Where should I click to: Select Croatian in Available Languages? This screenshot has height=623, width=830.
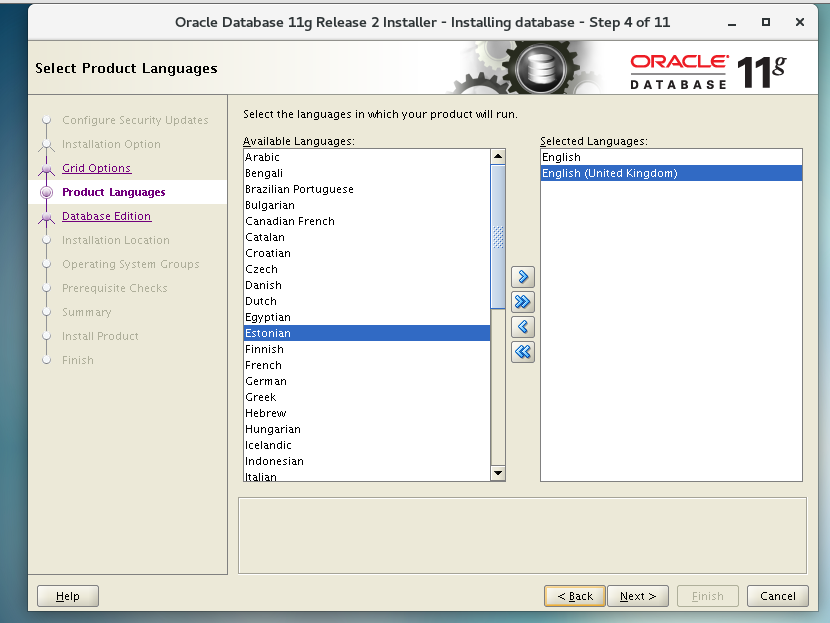coord(367,253)
